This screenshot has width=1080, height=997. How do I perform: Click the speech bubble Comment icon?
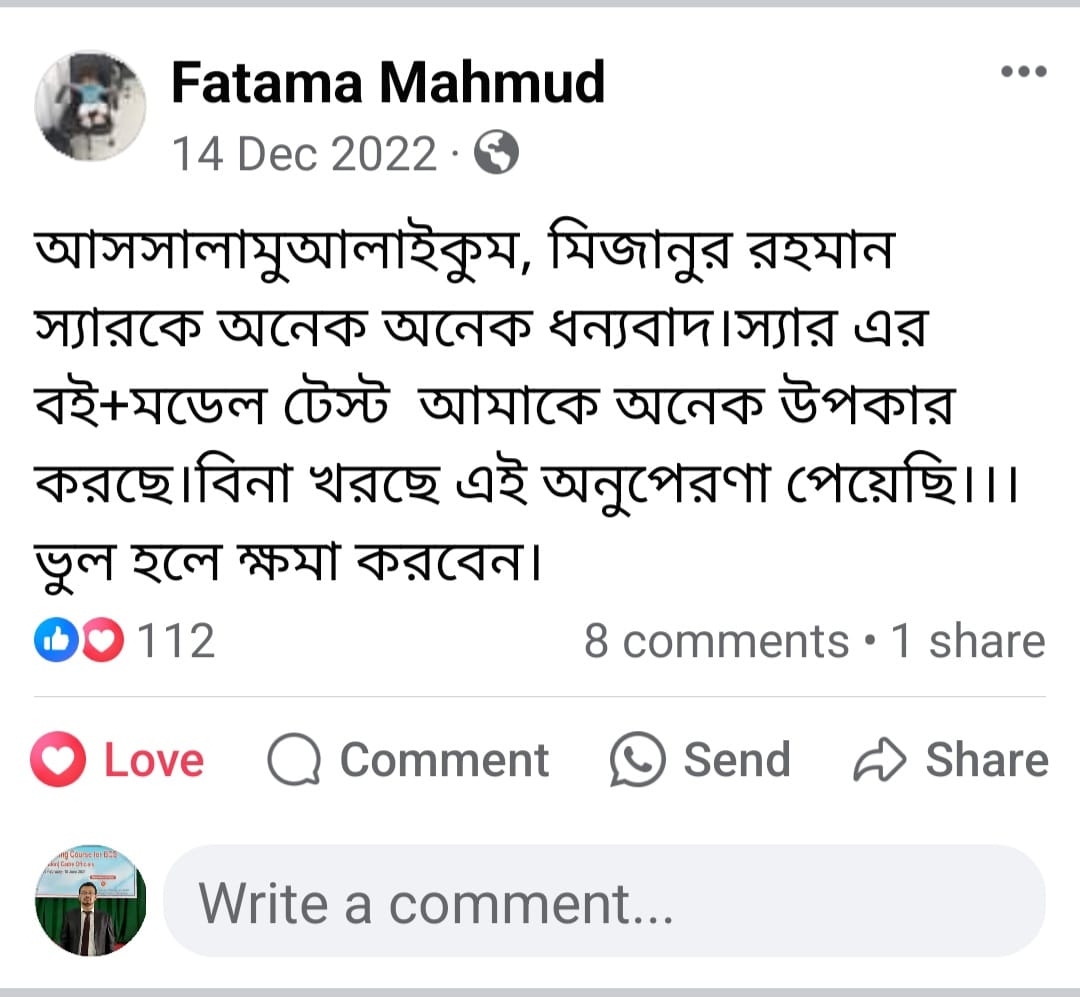pyautogui.click(x=294, y=761)
